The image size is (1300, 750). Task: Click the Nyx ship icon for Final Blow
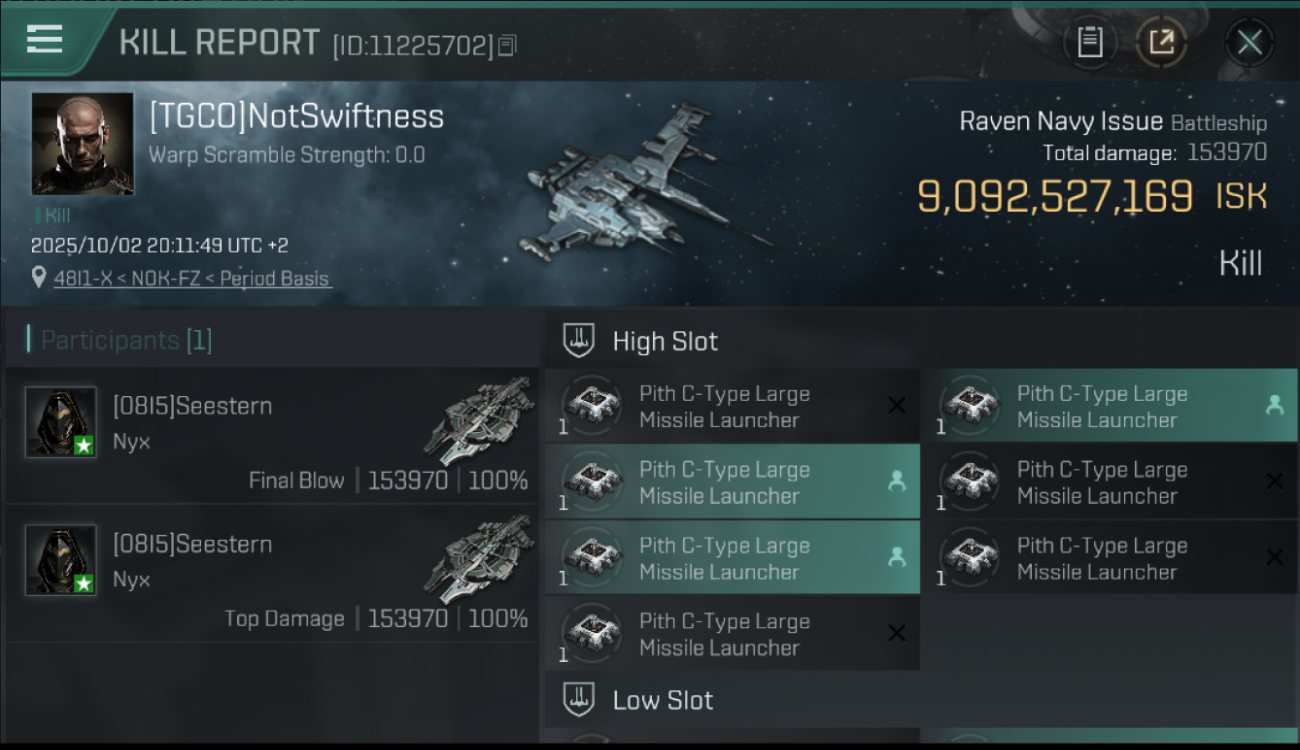478,420
